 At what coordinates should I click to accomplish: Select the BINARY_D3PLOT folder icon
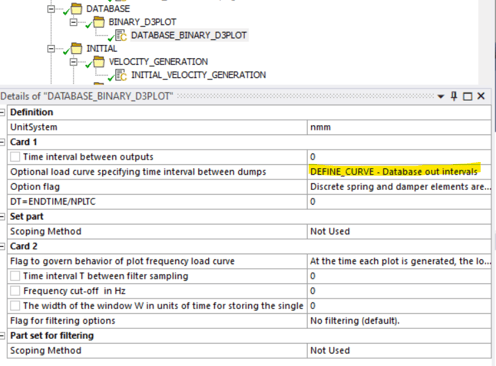99,22
